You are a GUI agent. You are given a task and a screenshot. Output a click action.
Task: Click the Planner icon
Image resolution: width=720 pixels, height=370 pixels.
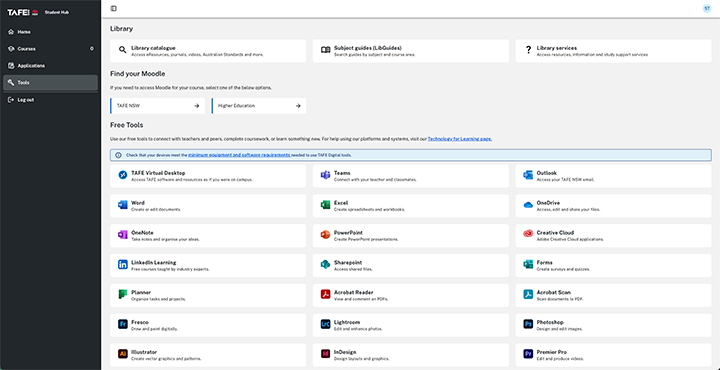[123, 294]
